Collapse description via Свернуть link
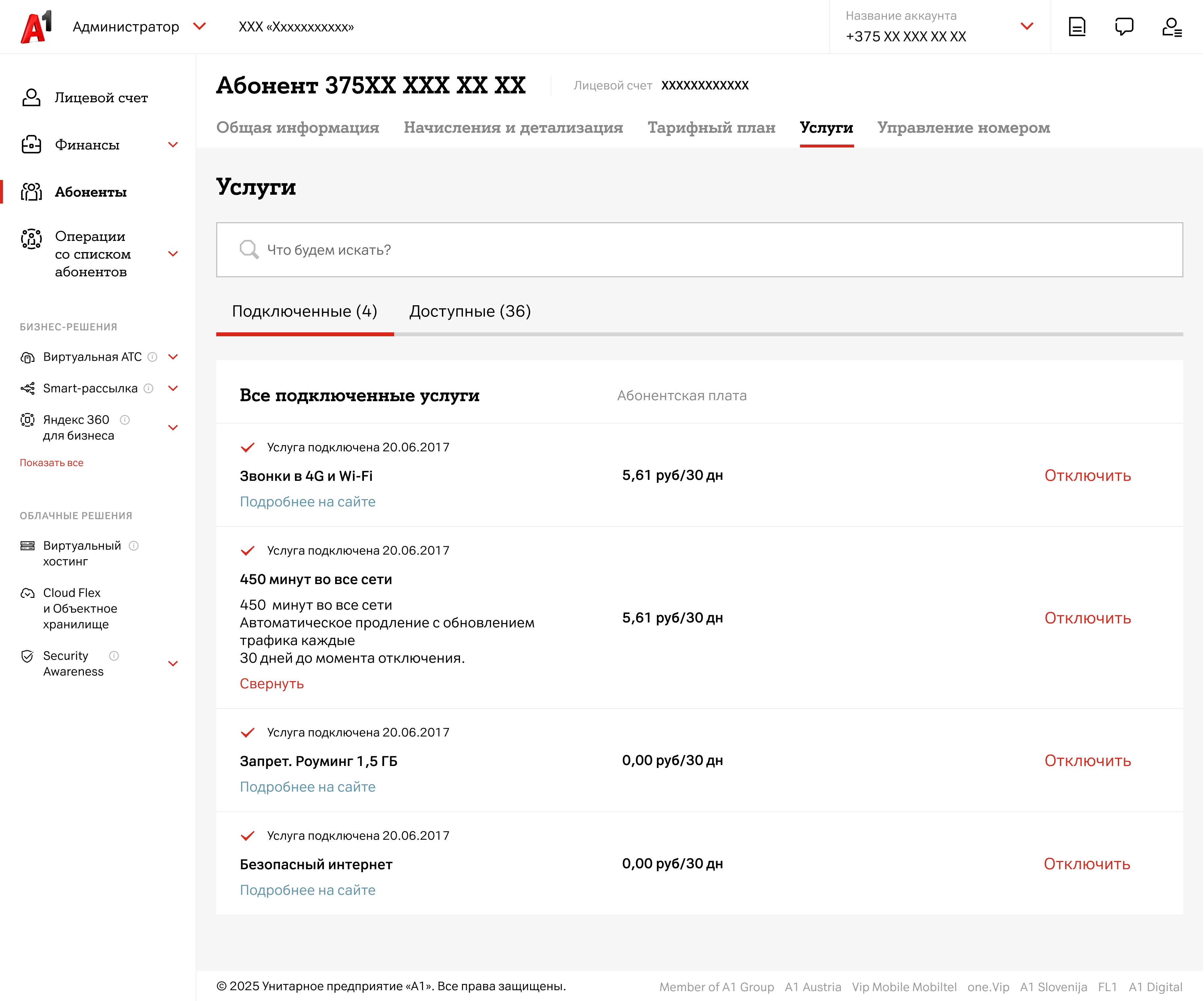Viewport: 1204px width, 1001px height. tap(272, 684)
